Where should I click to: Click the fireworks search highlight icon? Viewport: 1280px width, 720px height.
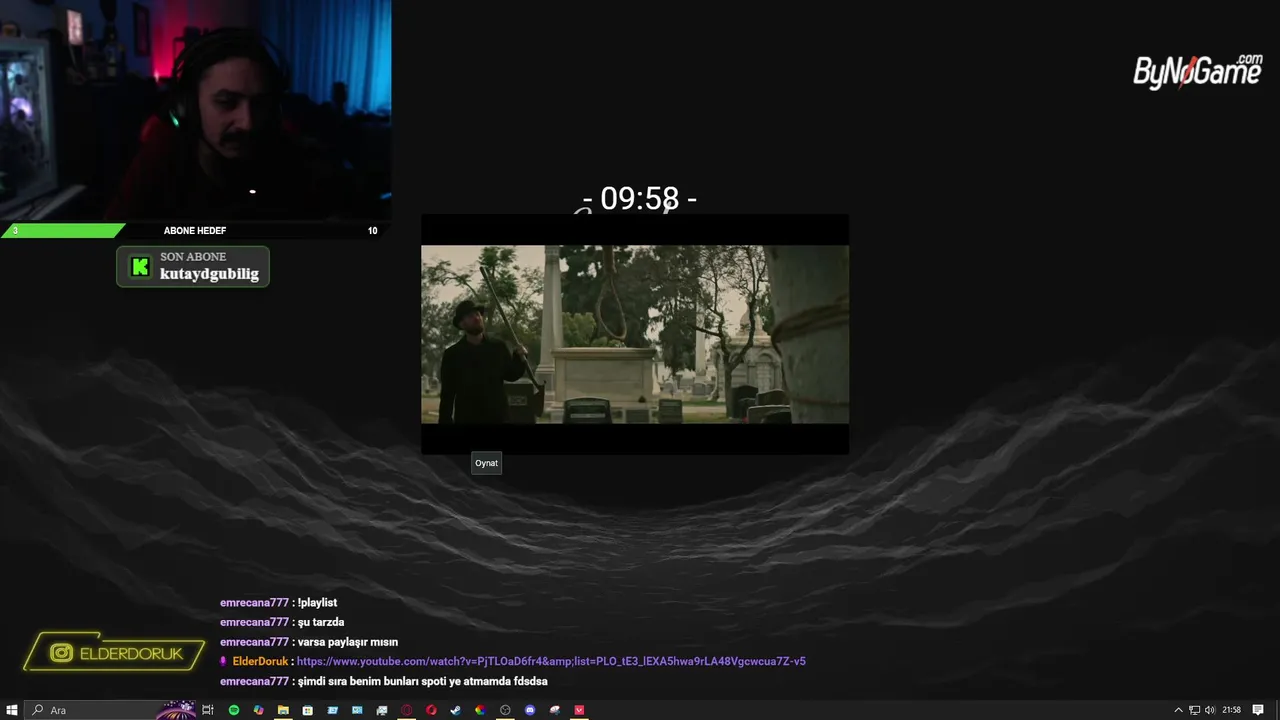click(177, 710)
